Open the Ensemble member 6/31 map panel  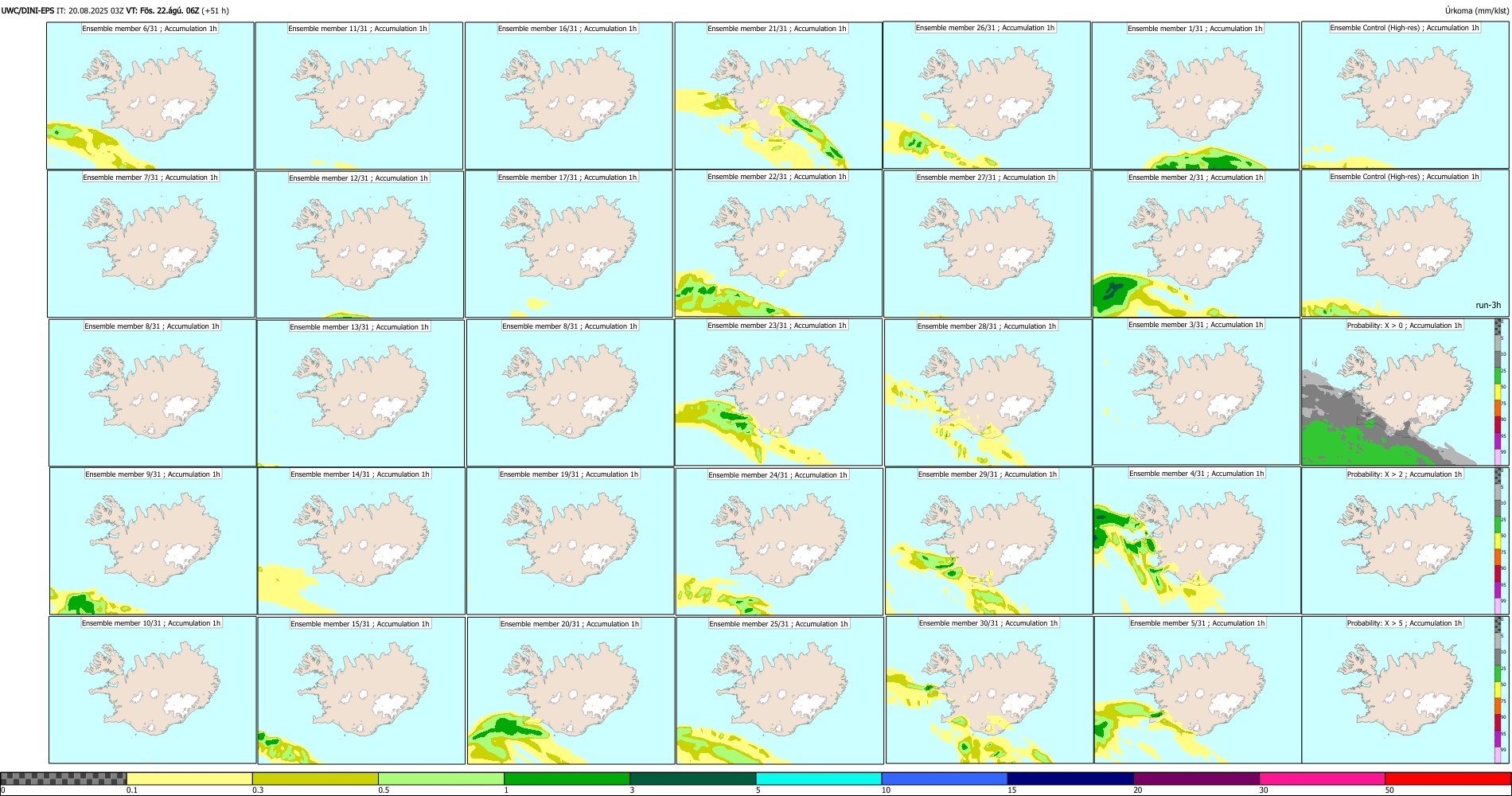pos(150,96)
